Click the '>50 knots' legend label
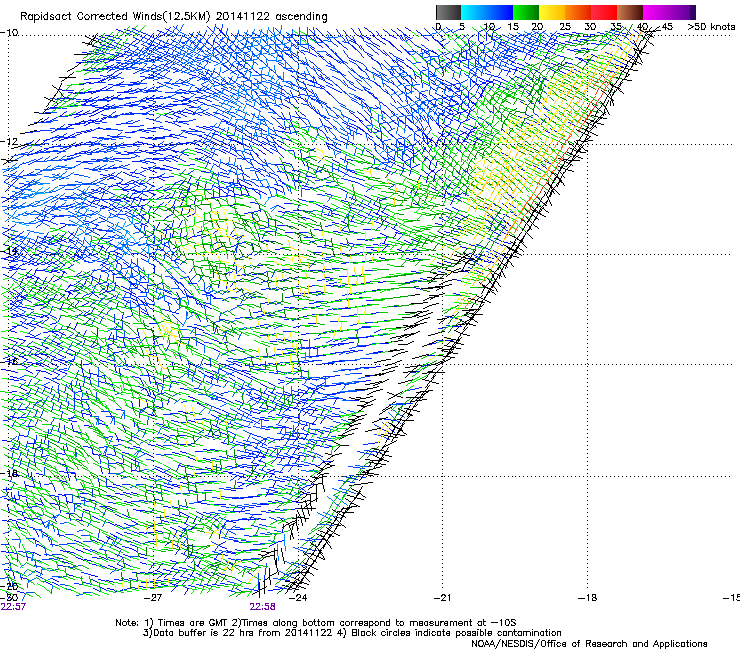This screenshot has height=650, width=740. point(711,26)
